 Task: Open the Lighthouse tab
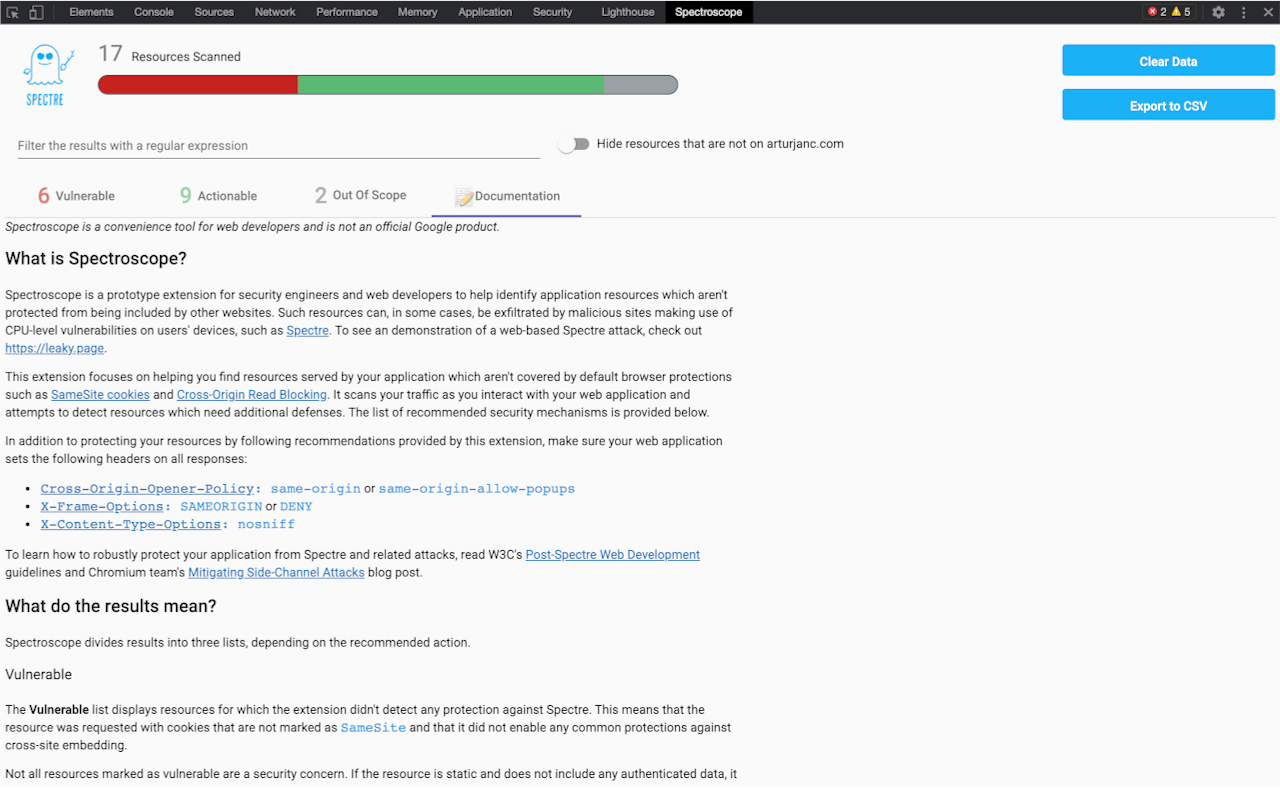coord(628,12)
